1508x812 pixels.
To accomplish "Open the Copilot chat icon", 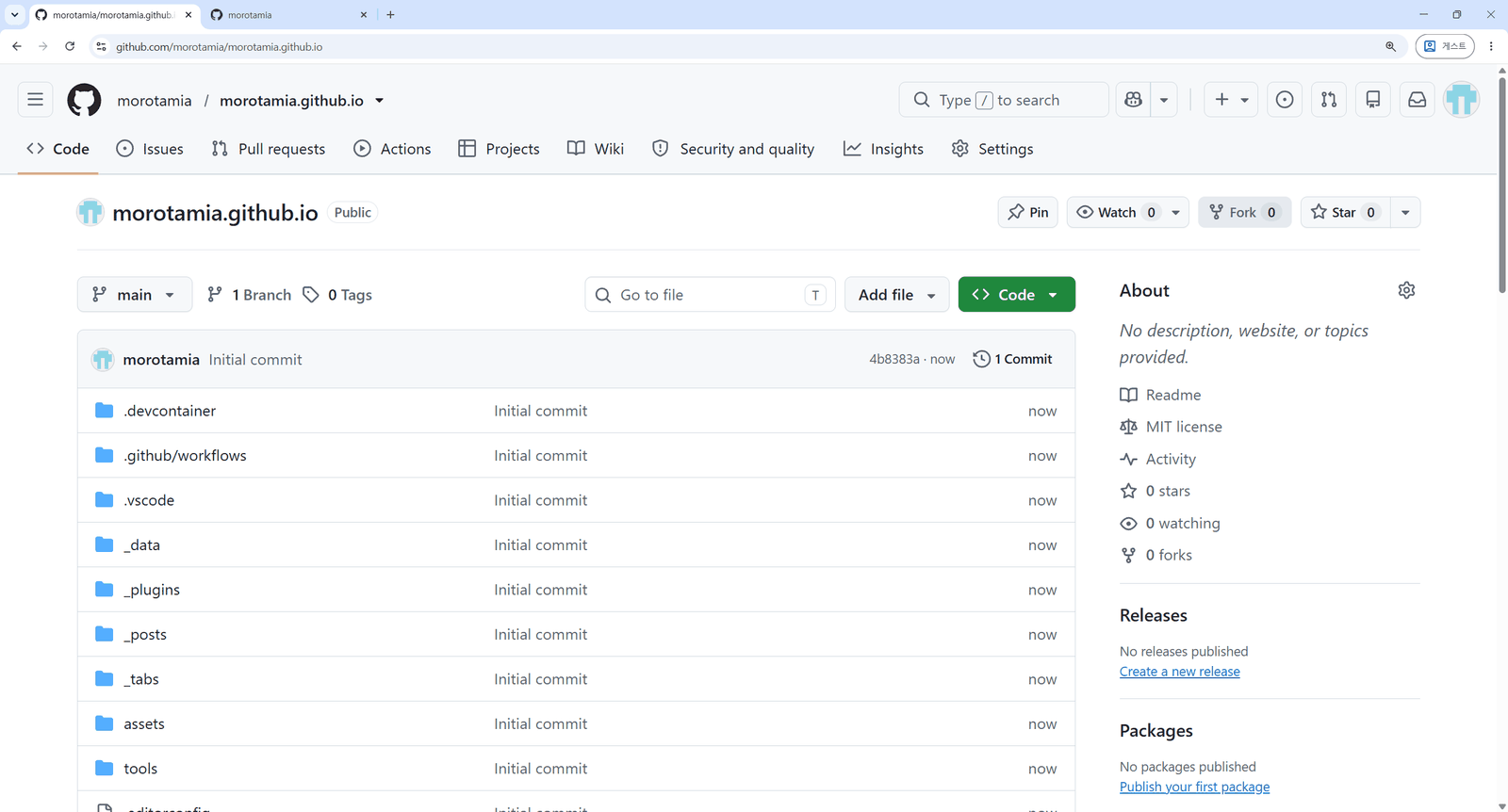I will pos(1134,100).
